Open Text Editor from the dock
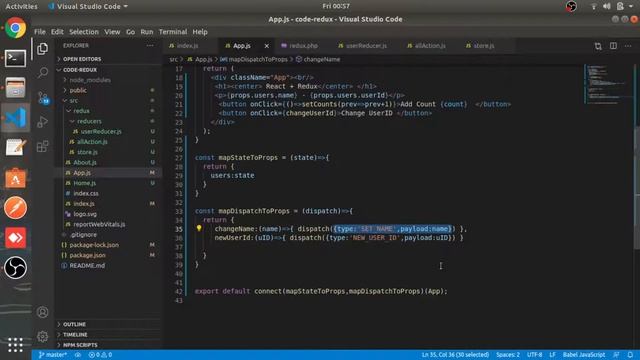640x360 pixels. coord(16,148)
